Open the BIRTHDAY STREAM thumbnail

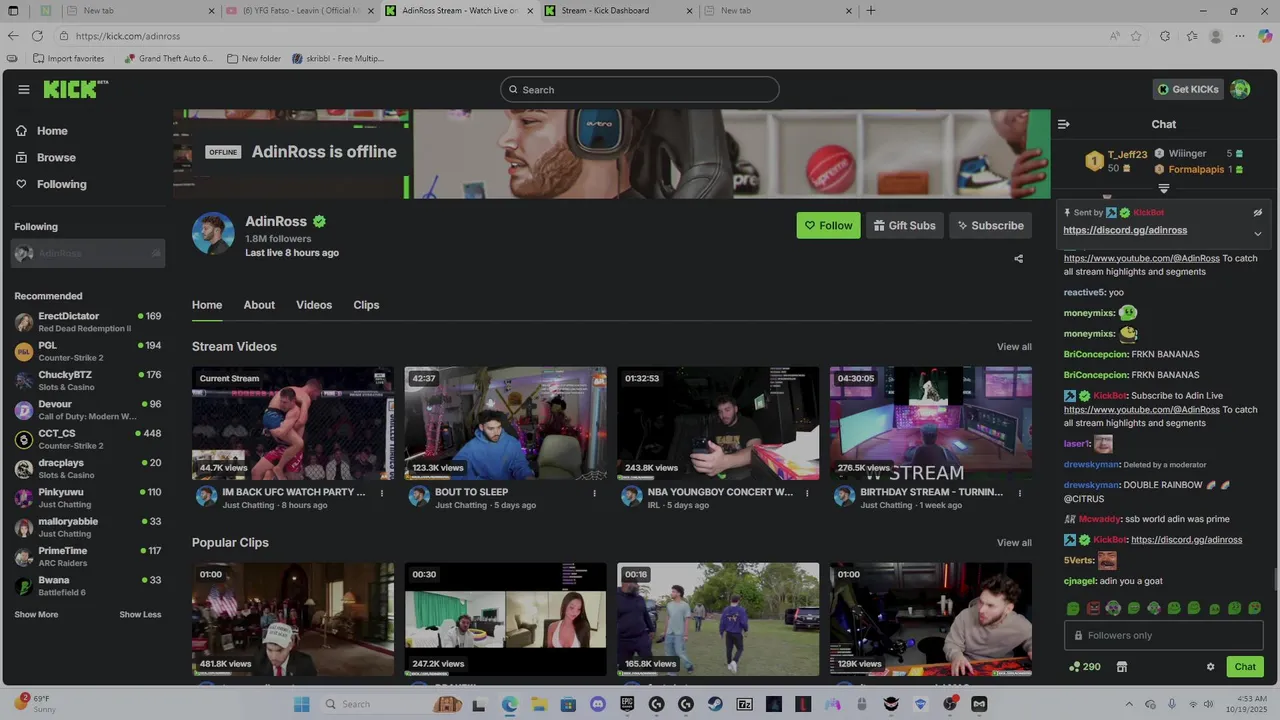(x=931, y=423)
